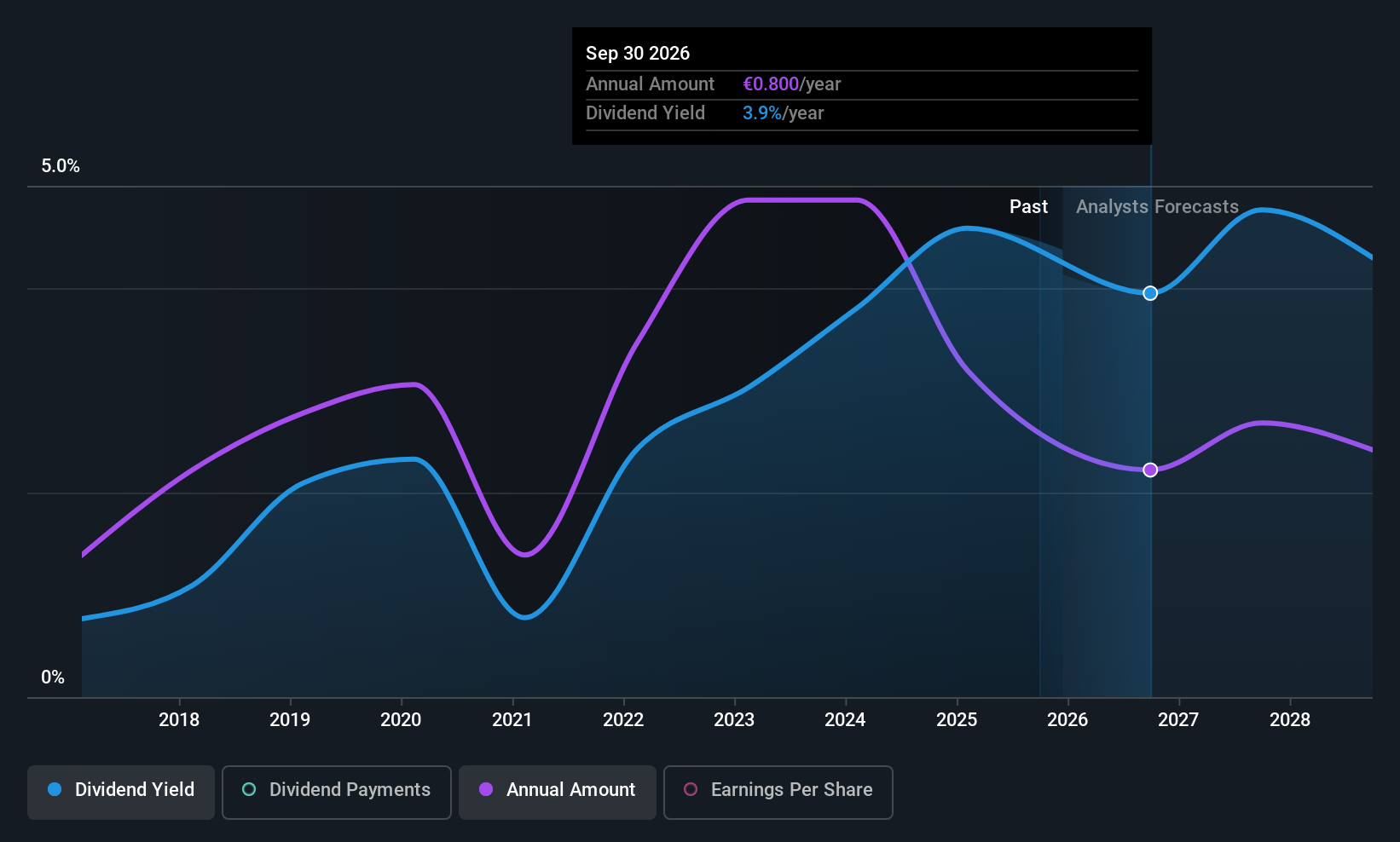Select the purple annual amount data point marker
The width and height of the screenshot is (1400, 842).
pyautogui.click(x=1150, y=470)
